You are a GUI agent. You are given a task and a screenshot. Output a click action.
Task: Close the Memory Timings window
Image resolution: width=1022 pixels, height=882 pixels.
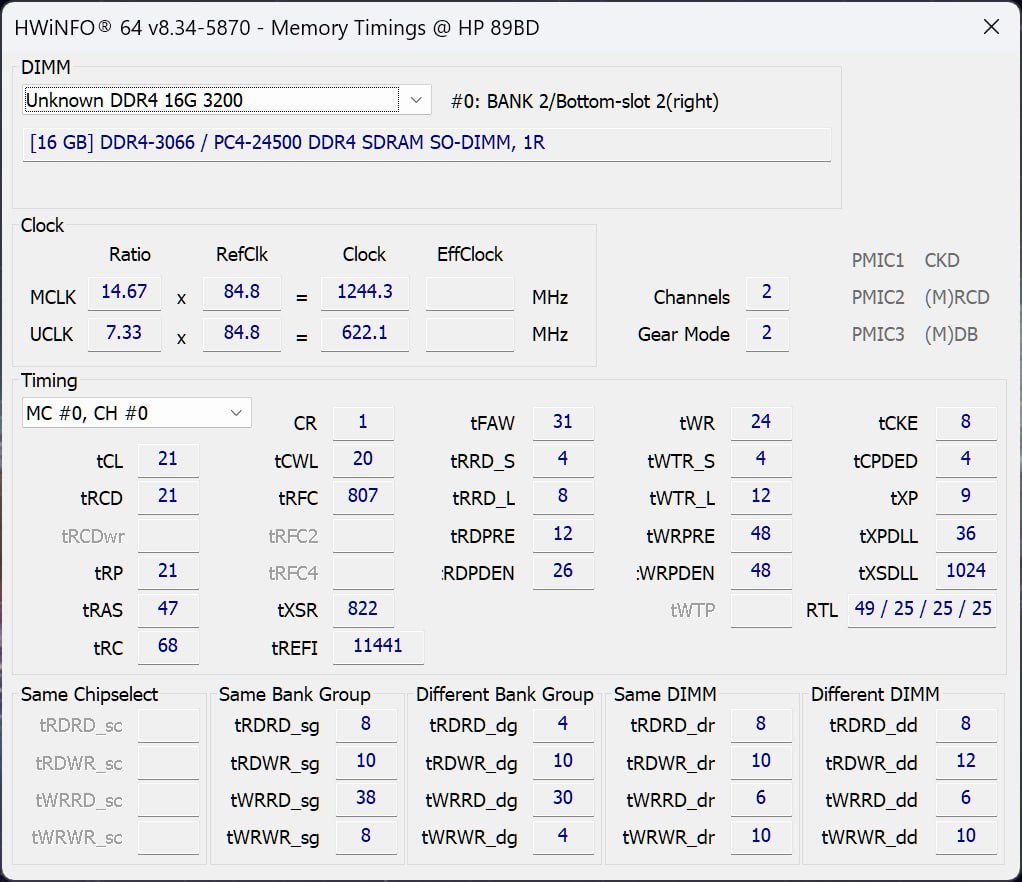click(991, 27)
